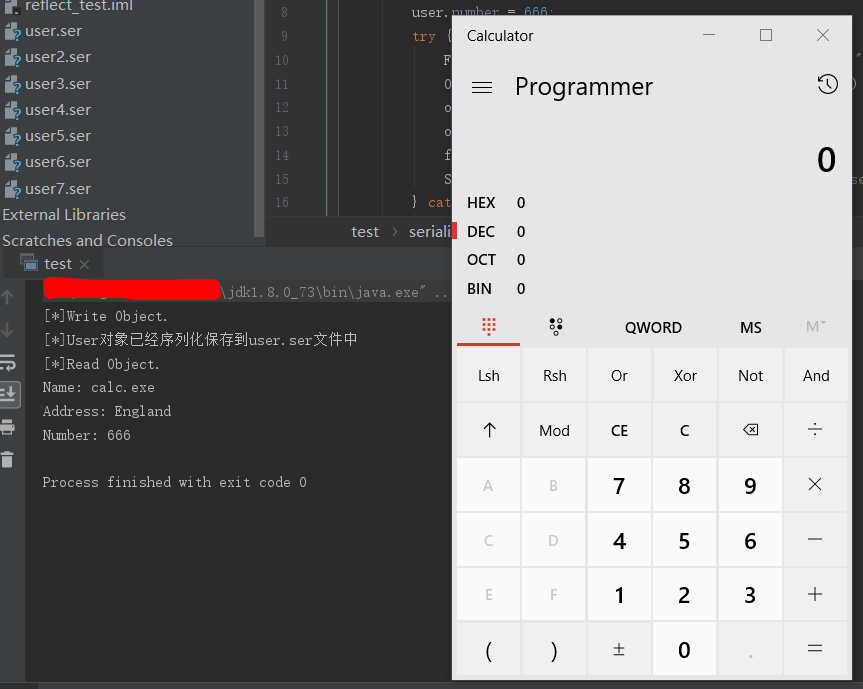Click the backspace key in Calculator
This screenshot has height=689, width=863.
click(x=750, y=430)
